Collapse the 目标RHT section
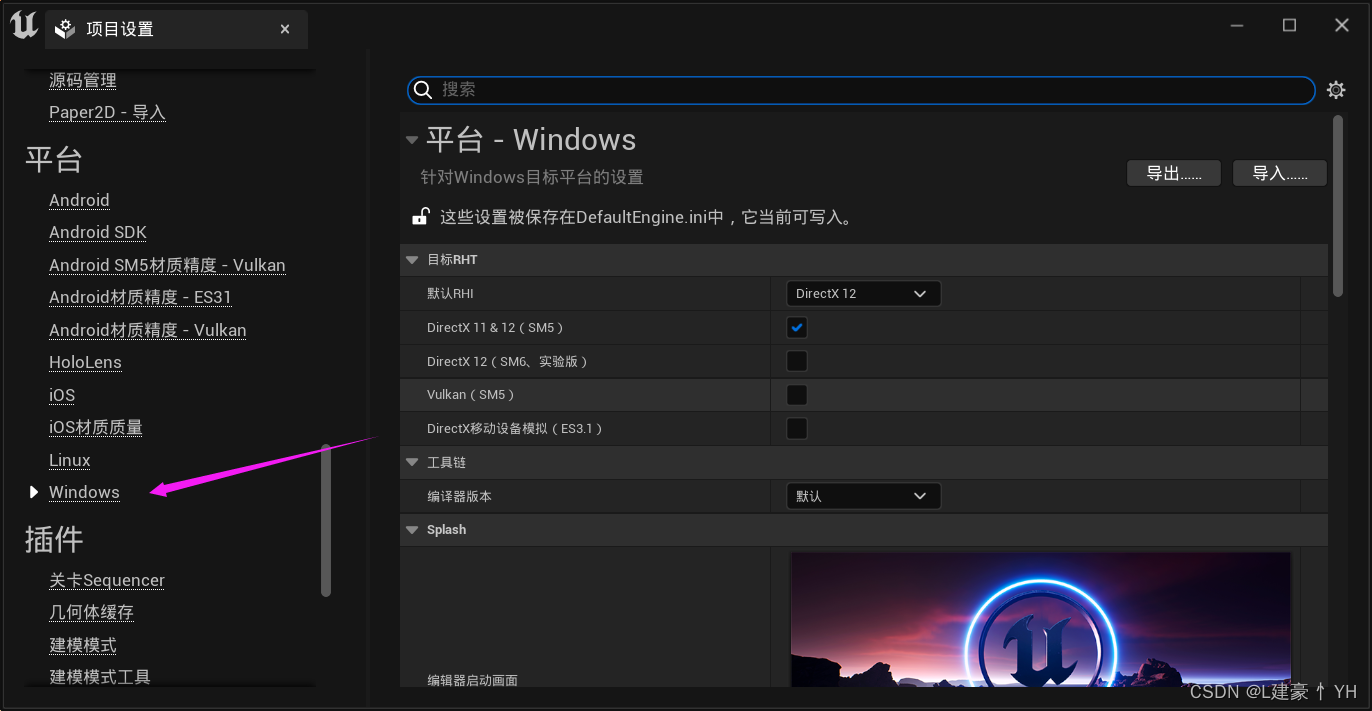This screenshot has height=711, width=1372. click(412, 260)
